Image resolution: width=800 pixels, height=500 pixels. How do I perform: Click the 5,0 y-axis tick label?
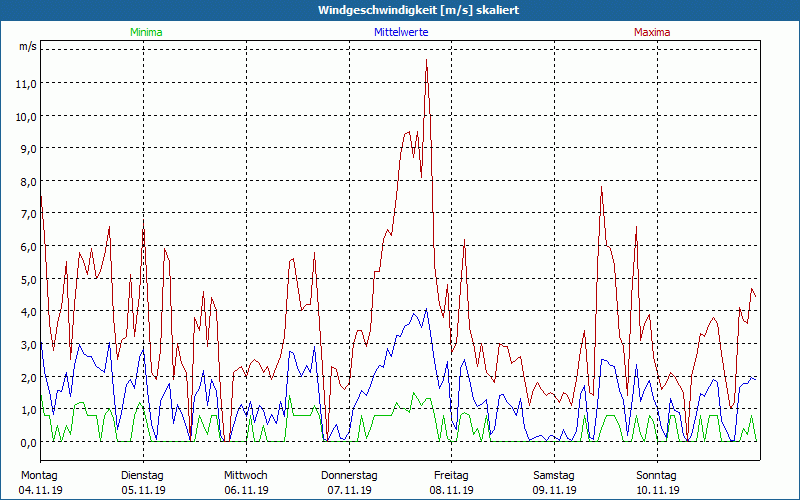27,279
